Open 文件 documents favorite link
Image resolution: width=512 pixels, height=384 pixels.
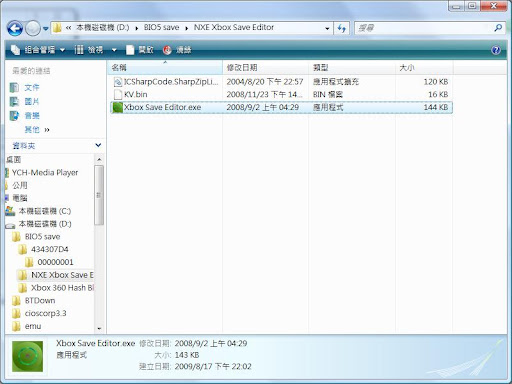(32, 88)
